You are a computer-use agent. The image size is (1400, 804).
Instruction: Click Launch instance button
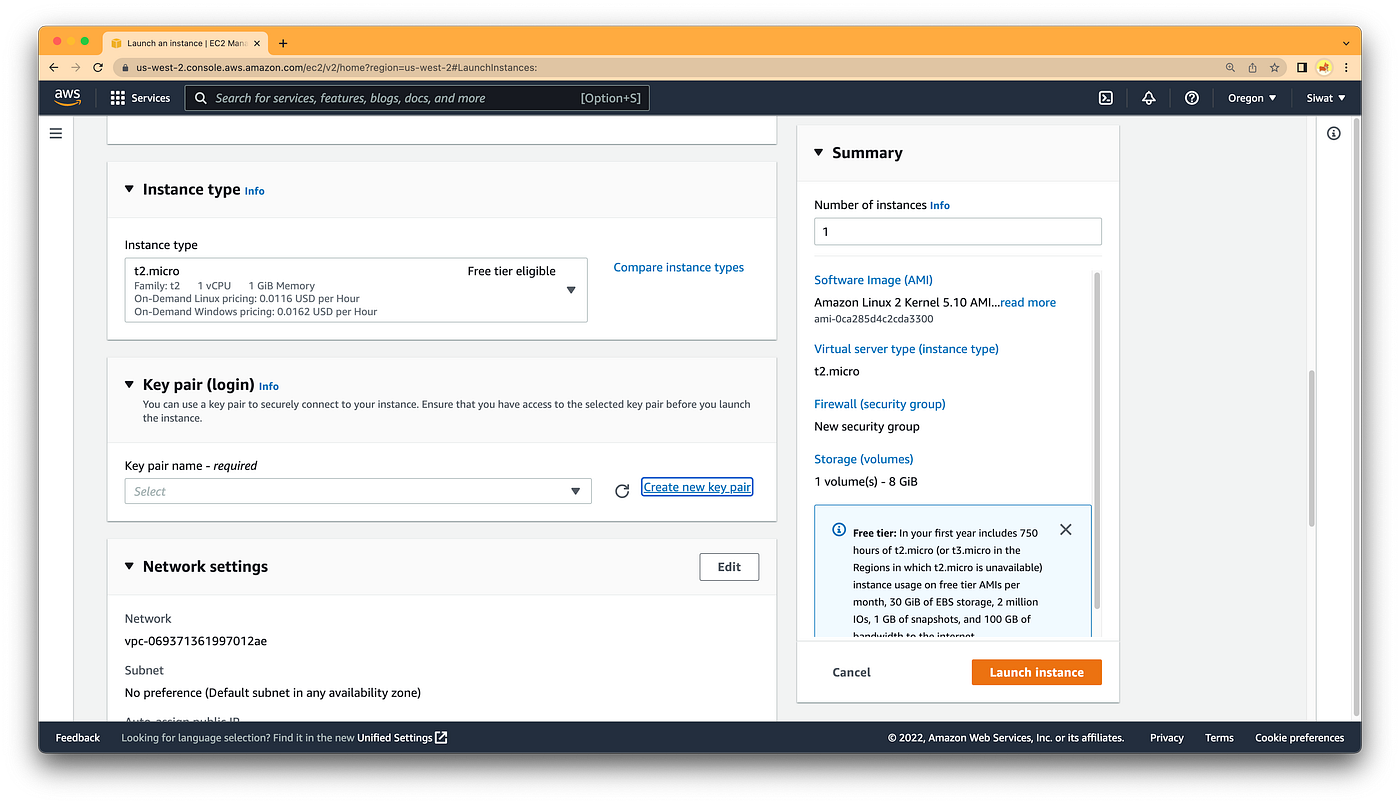[x=1036, y=672]
